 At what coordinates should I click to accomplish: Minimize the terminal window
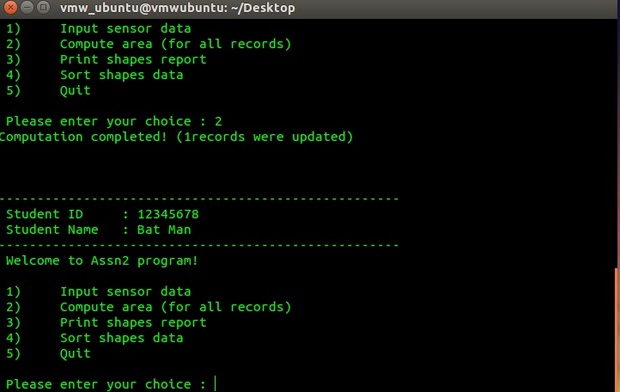point(27,7)
